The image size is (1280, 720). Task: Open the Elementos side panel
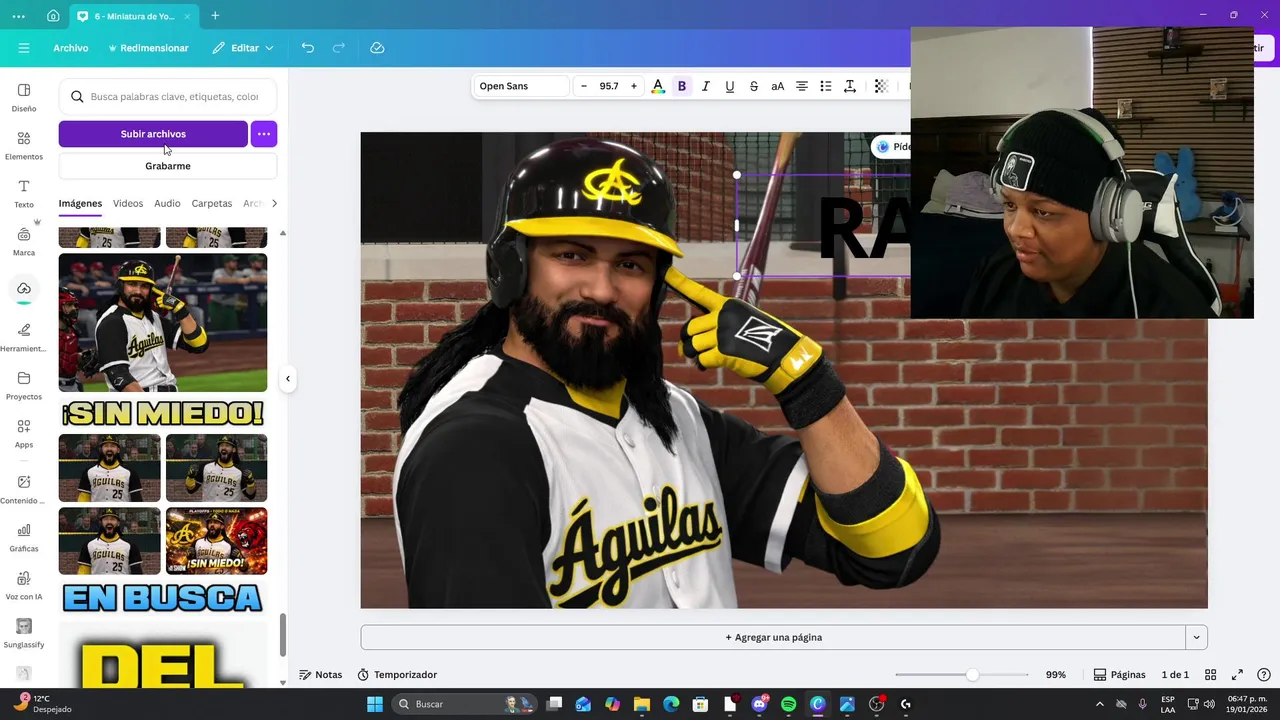24,145
